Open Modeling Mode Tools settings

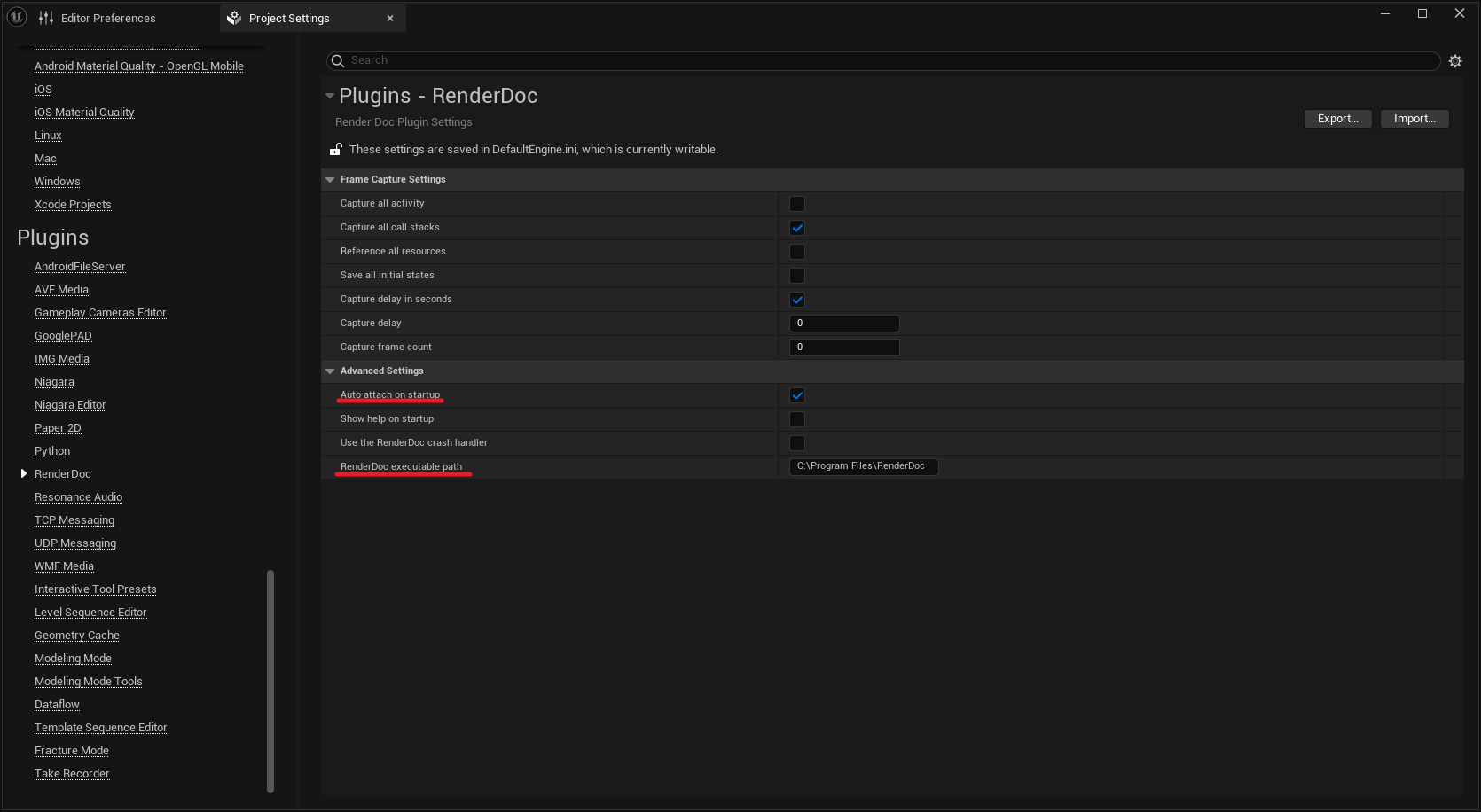pos(89,682)
